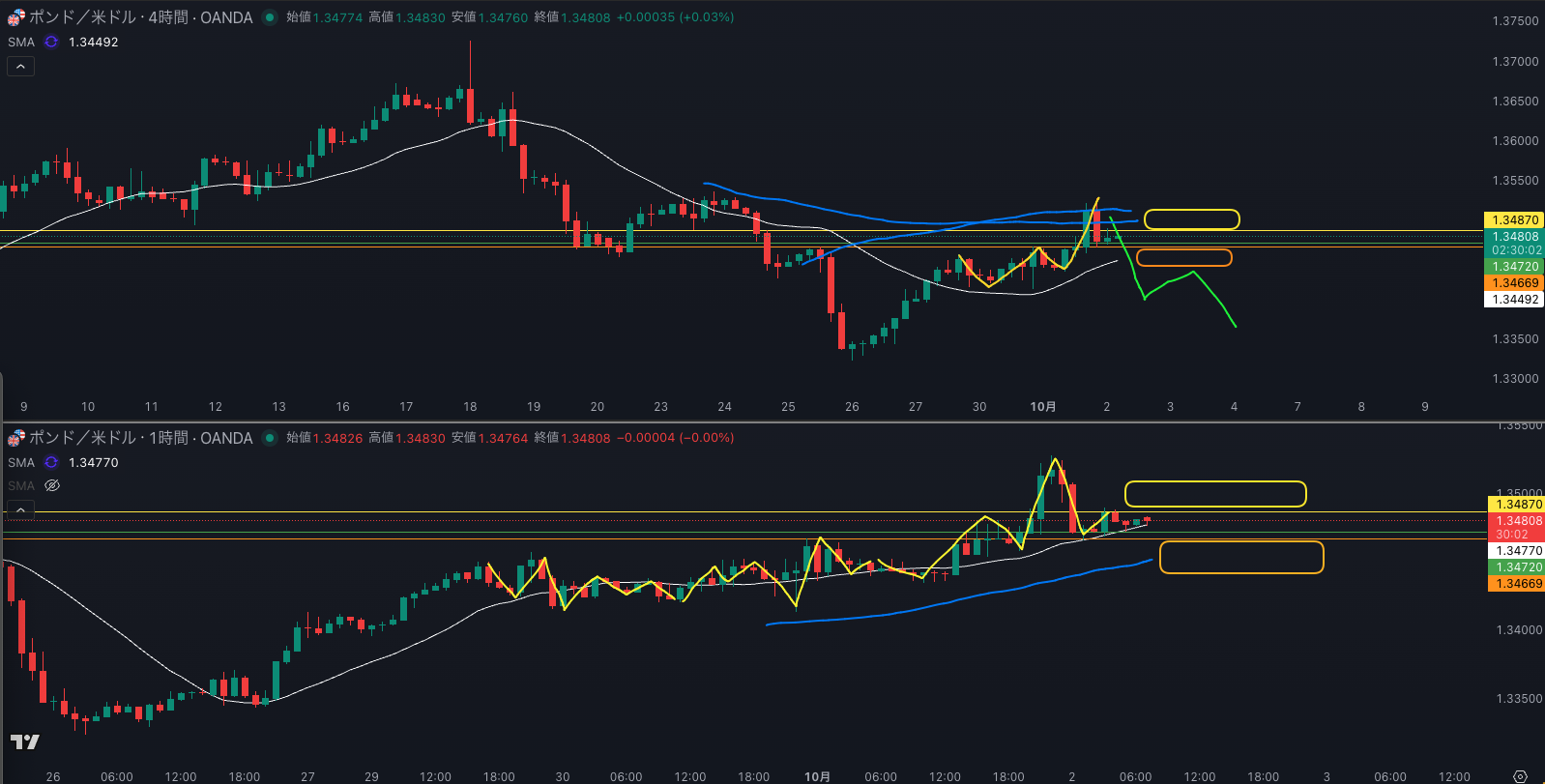Open symbol title ポンド/米ドル 1時間 OANDA

point(140,438)
